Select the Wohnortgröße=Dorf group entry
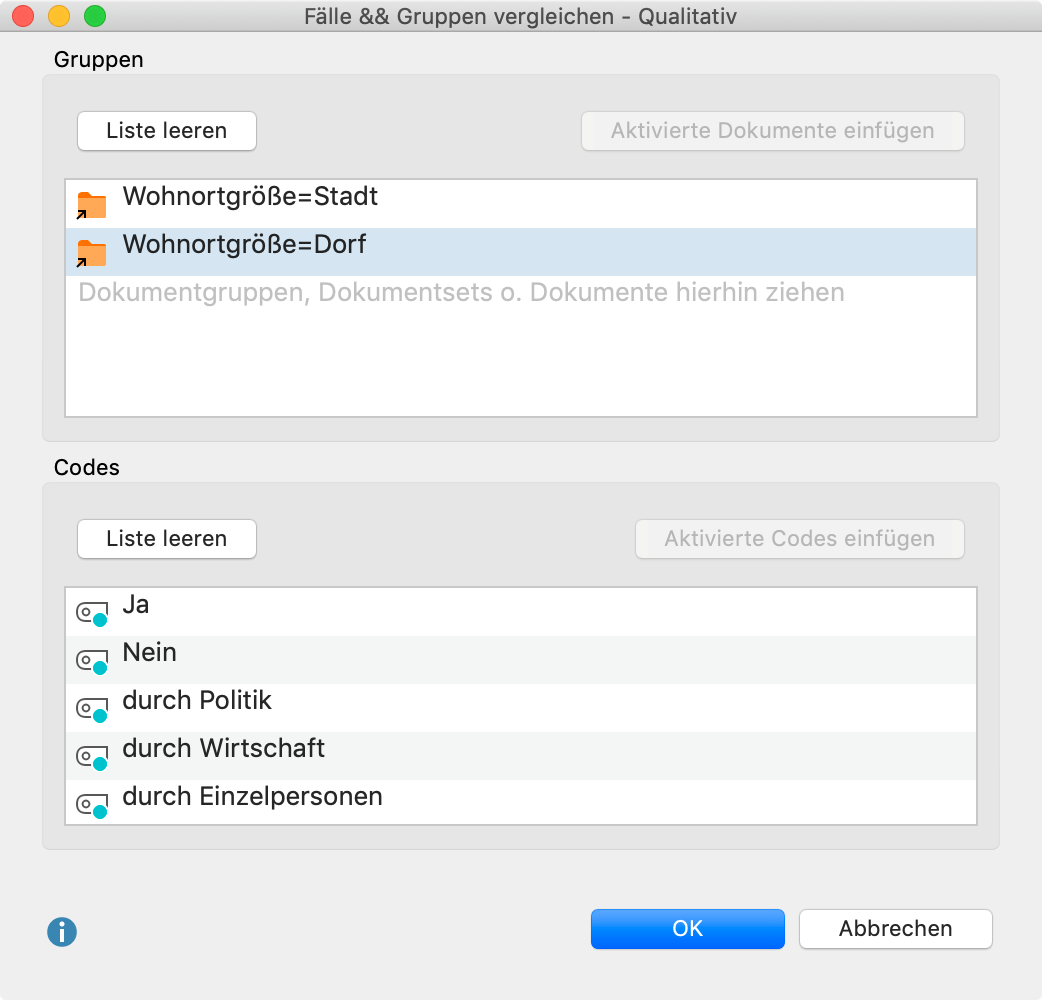1042x1000 pixels. click(x=244, y=245)
